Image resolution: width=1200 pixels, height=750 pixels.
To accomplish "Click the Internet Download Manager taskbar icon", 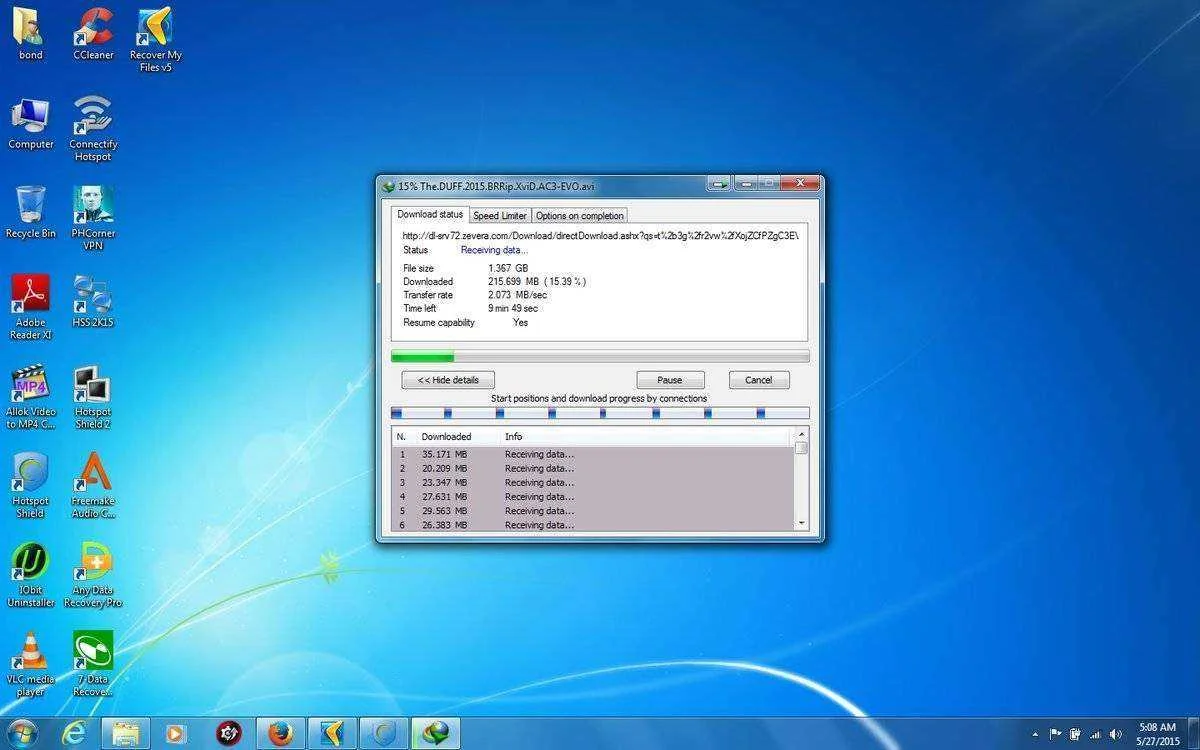I will pos(436,733).
